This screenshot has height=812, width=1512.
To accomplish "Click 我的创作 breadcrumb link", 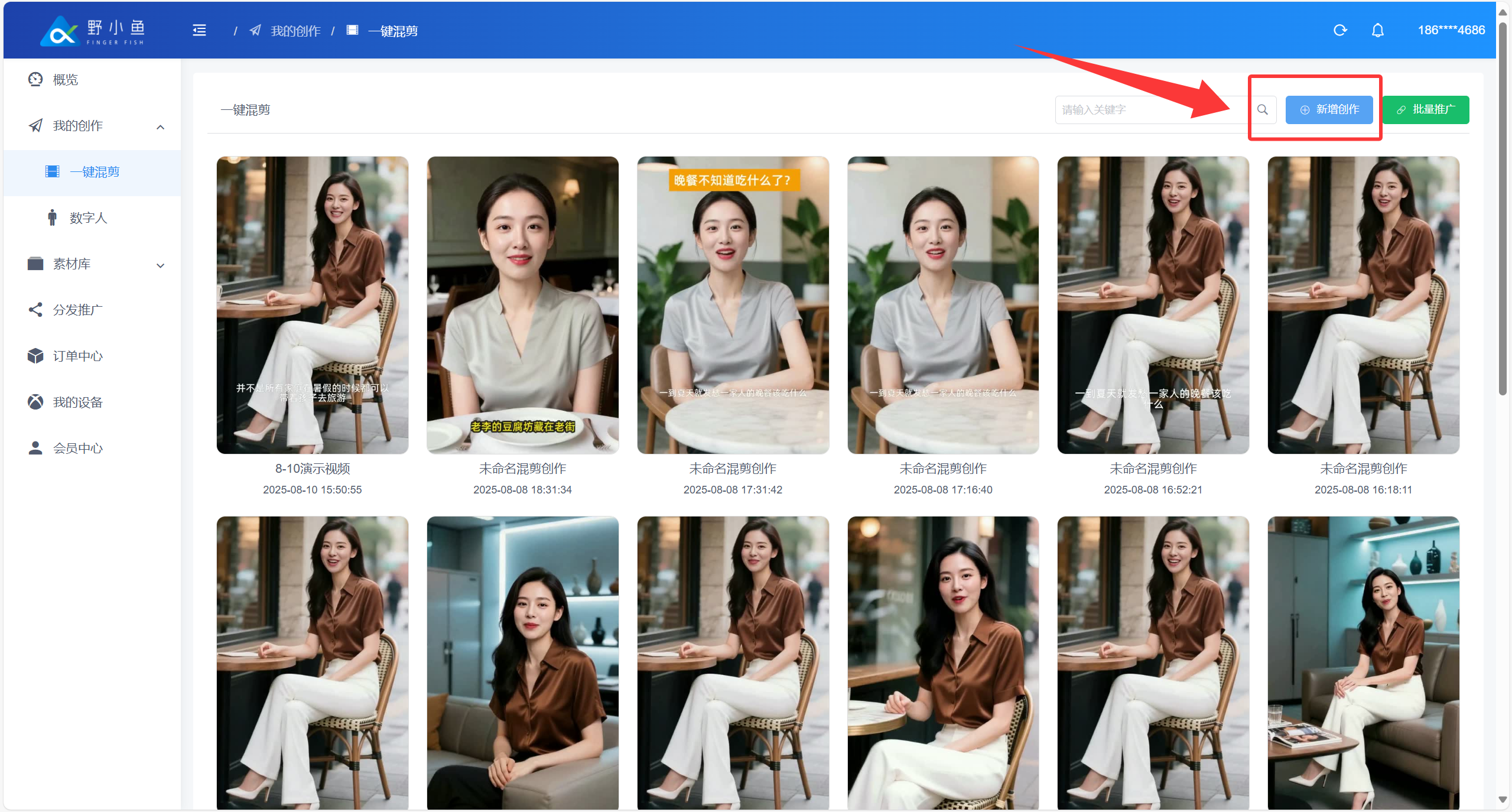I will click(295, 31).
